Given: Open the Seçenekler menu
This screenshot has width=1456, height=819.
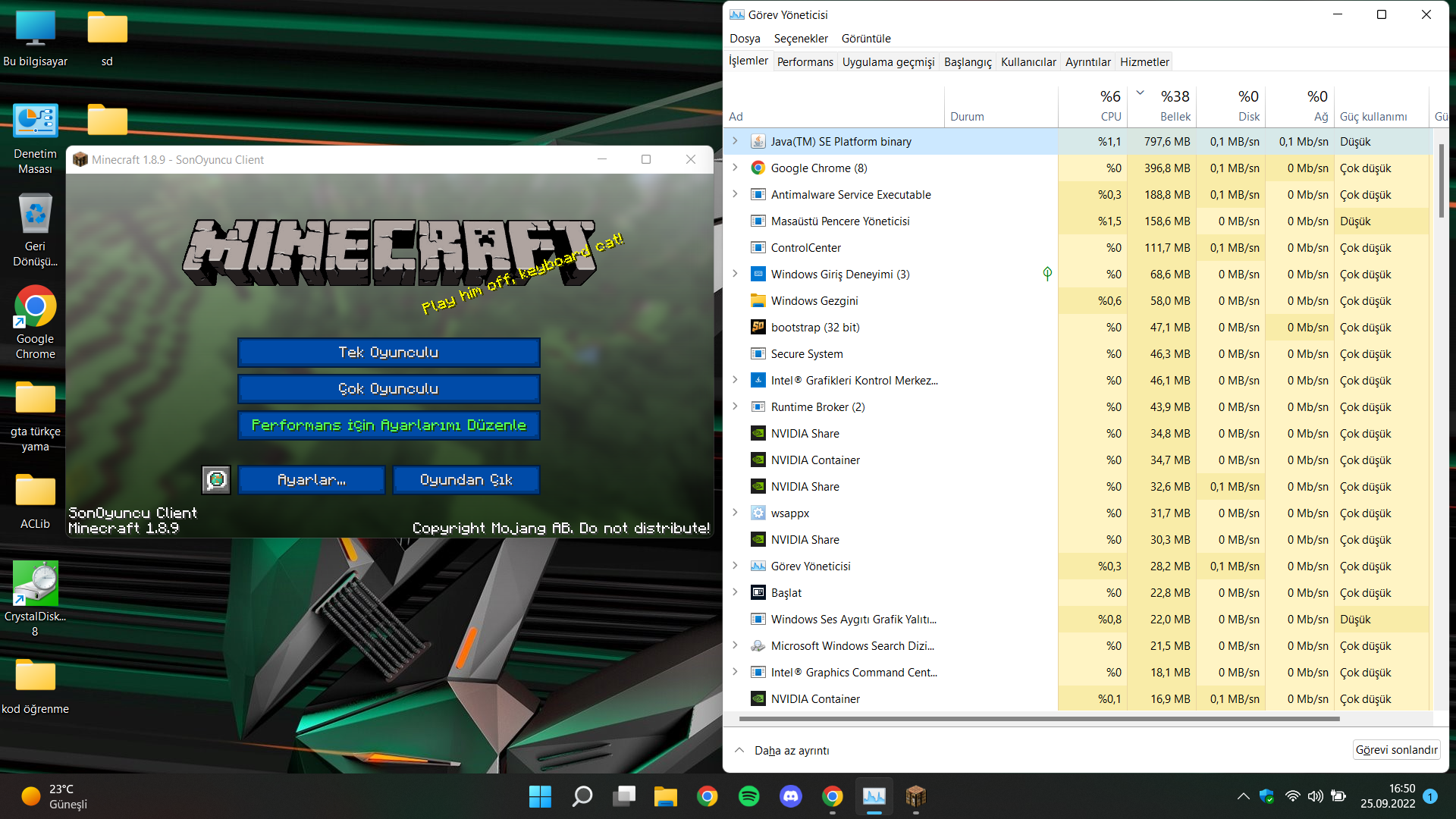Looking at the screenshot, I should click(800, 39).
